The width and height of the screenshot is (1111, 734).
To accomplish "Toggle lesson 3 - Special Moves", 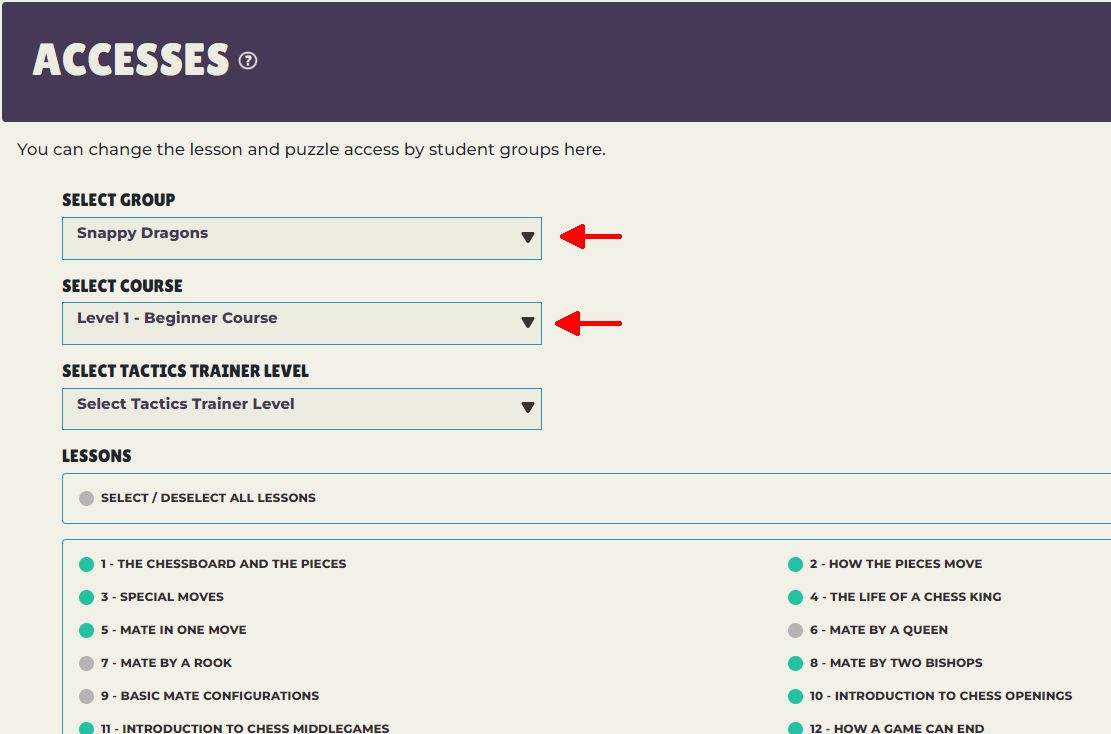I will (86, 596).
